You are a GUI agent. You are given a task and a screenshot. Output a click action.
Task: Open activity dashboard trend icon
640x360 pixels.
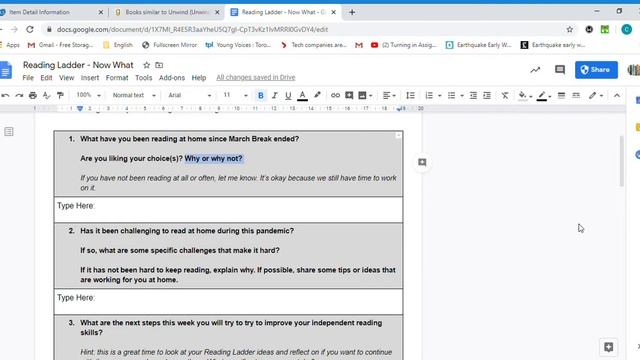(535, 70)
